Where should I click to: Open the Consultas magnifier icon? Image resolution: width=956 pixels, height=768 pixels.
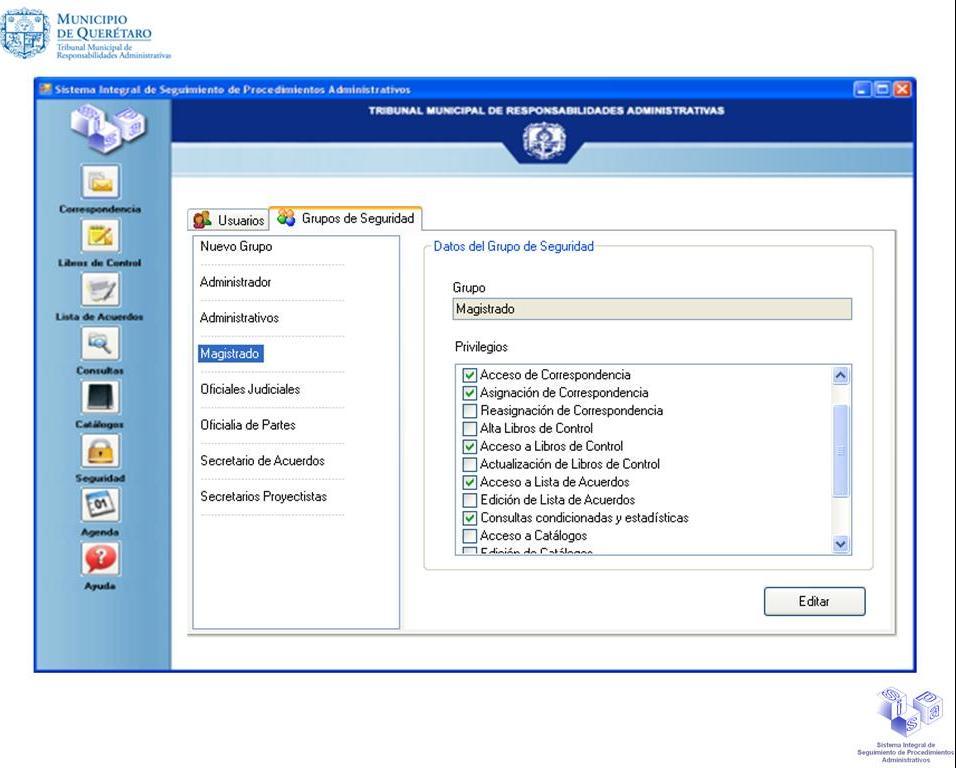[101, 343]
